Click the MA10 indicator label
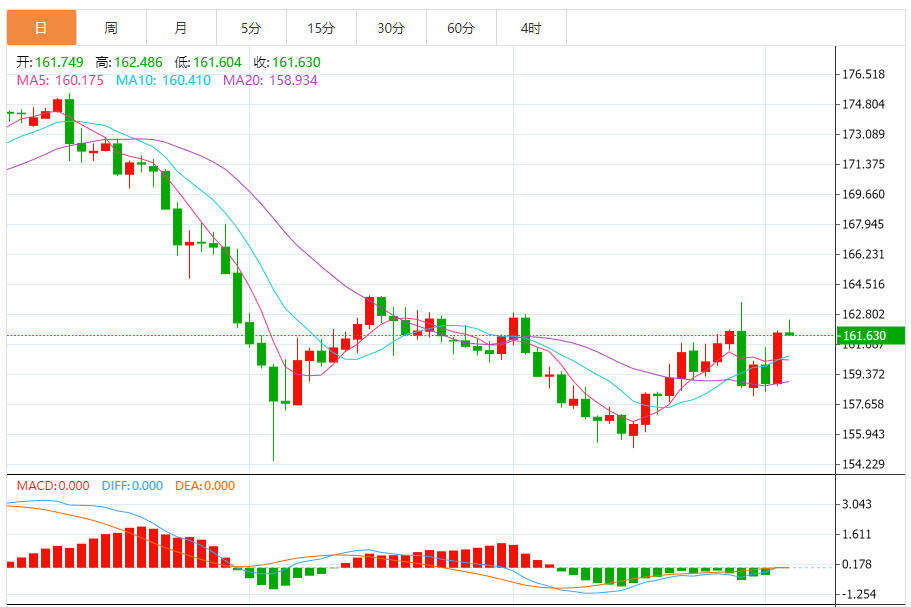The height and width of the screenshot is (607, 911). pos(163,80)
